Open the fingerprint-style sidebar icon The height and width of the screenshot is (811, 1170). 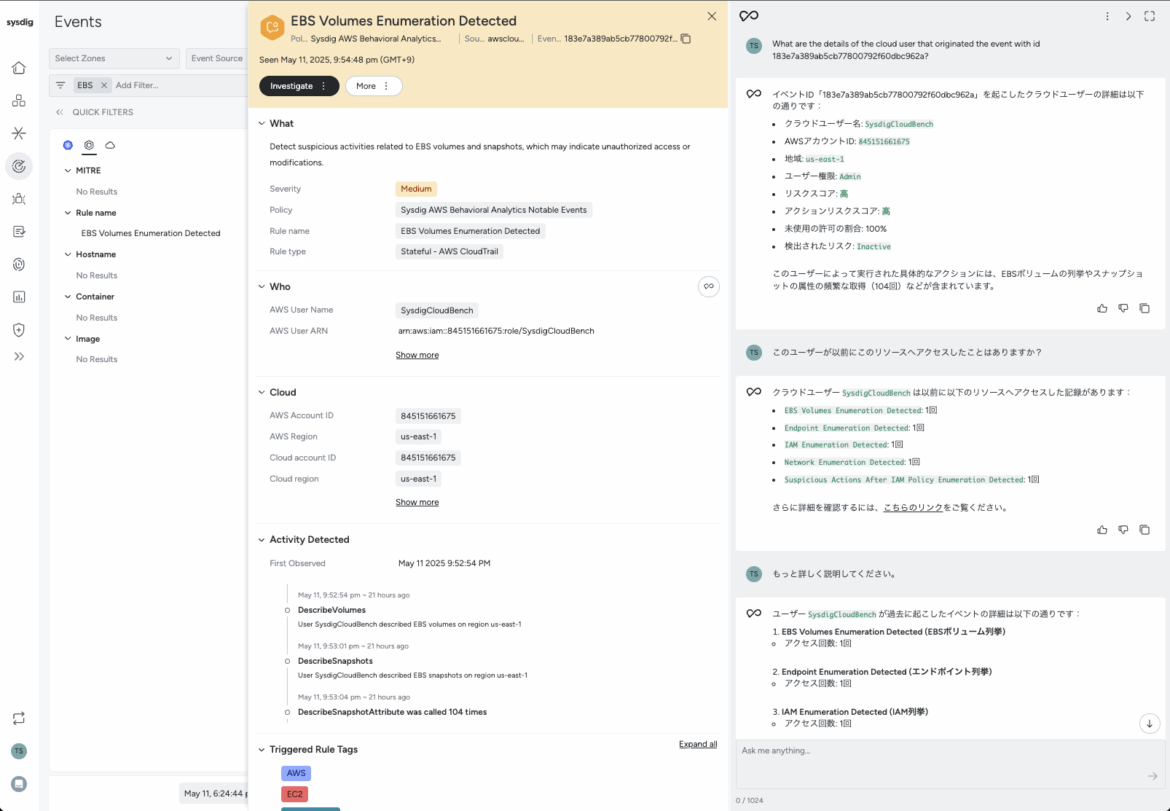19,264
